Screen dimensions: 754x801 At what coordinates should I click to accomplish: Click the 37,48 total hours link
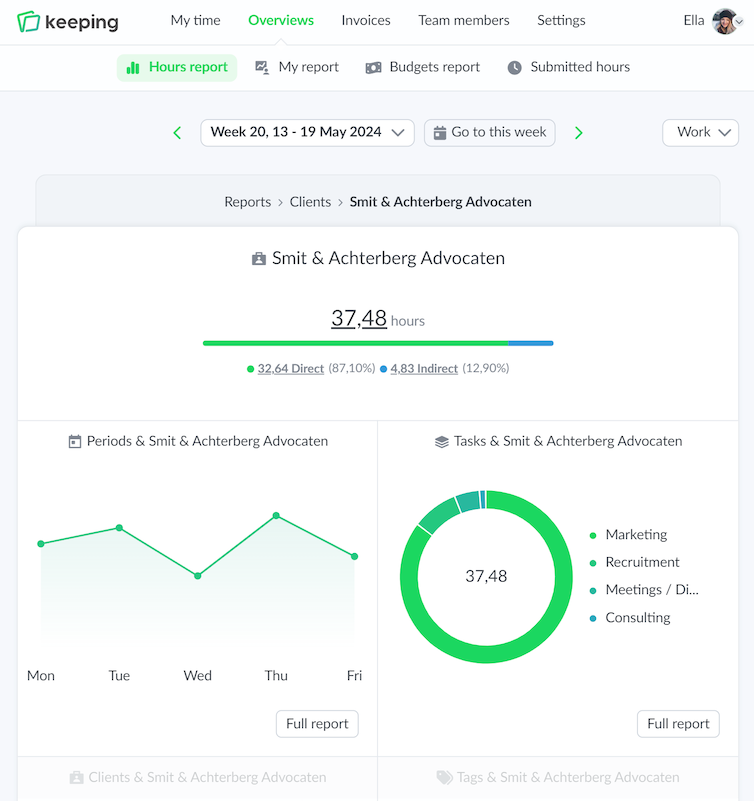359,319
